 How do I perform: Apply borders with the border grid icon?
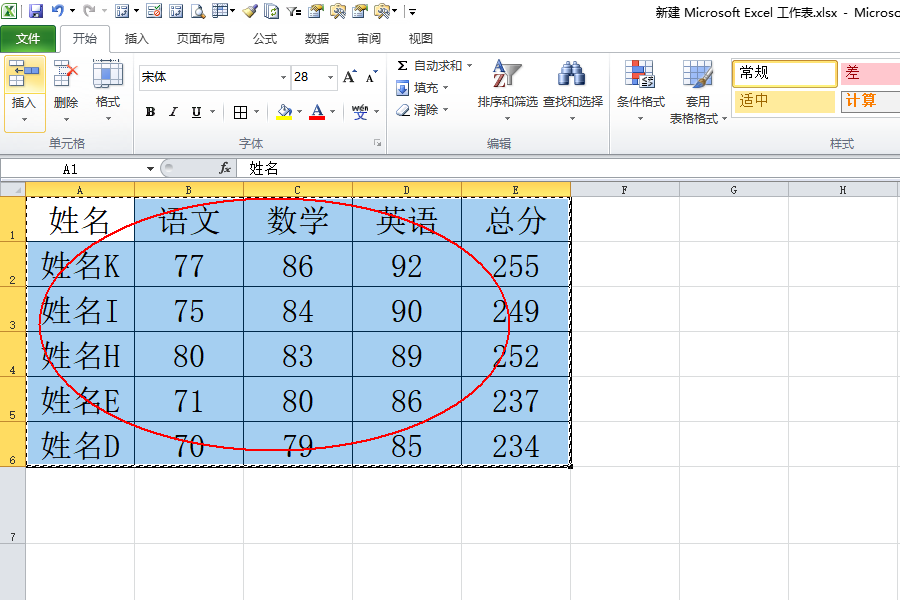coord(240,112)
